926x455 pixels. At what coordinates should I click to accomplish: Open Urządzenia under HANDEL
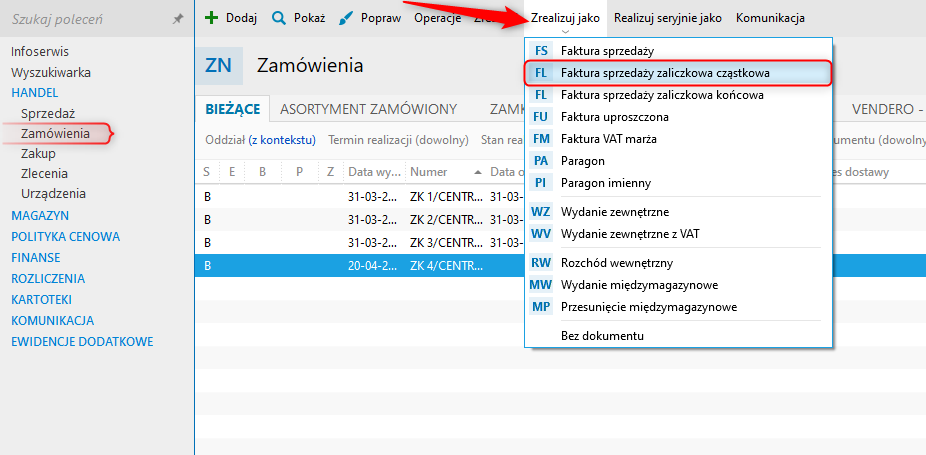pyautogui.click(x=53, y=194)
